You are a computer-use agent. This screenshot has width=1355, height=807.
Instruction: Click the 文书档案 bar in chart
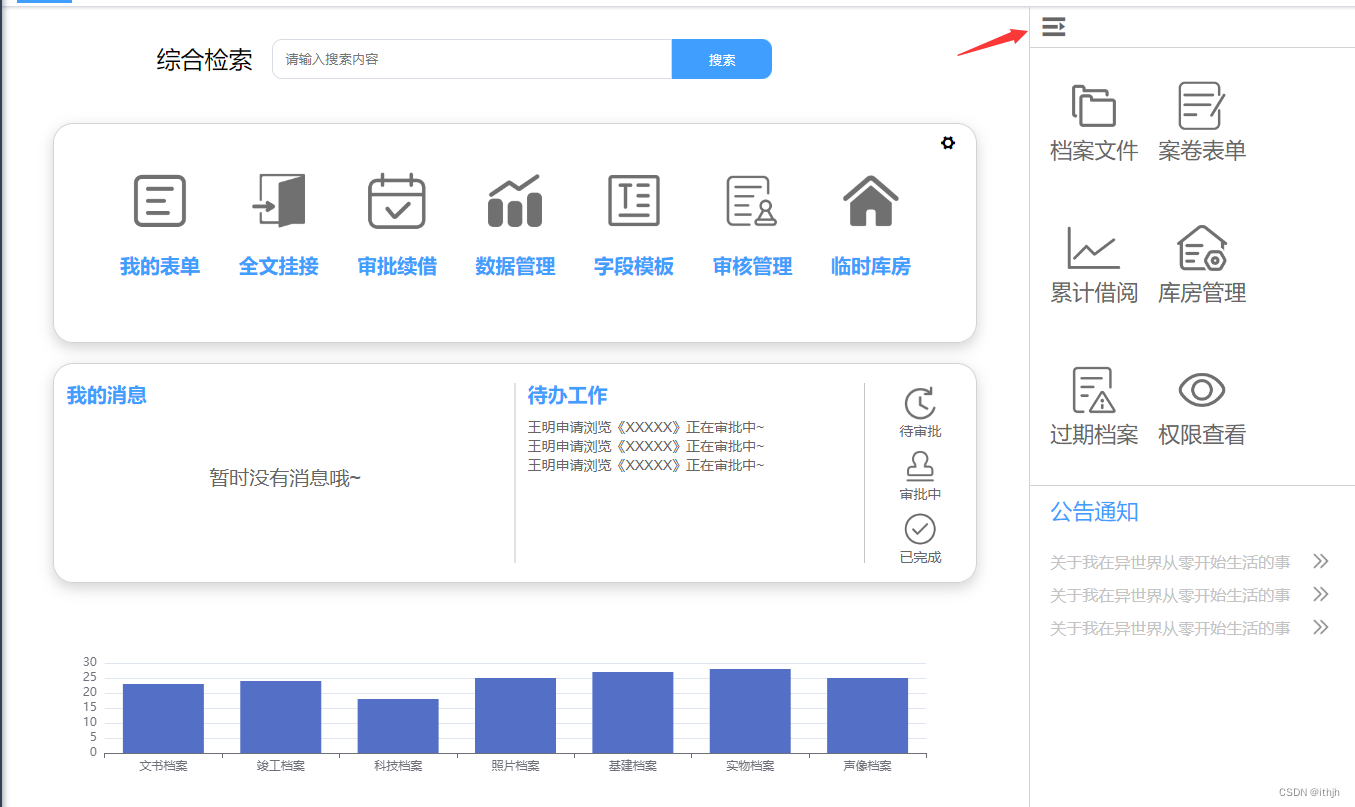163,718
